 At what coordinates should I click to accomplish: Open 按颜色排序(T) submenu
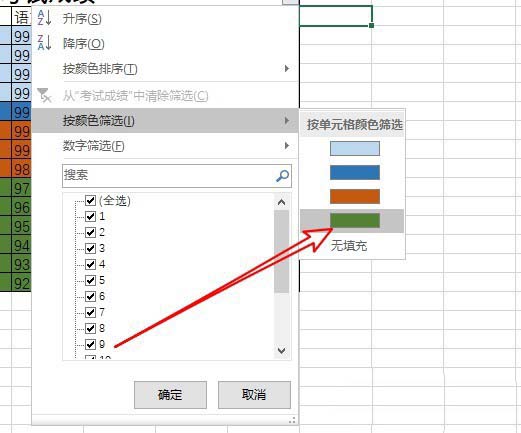click(165, 69)
